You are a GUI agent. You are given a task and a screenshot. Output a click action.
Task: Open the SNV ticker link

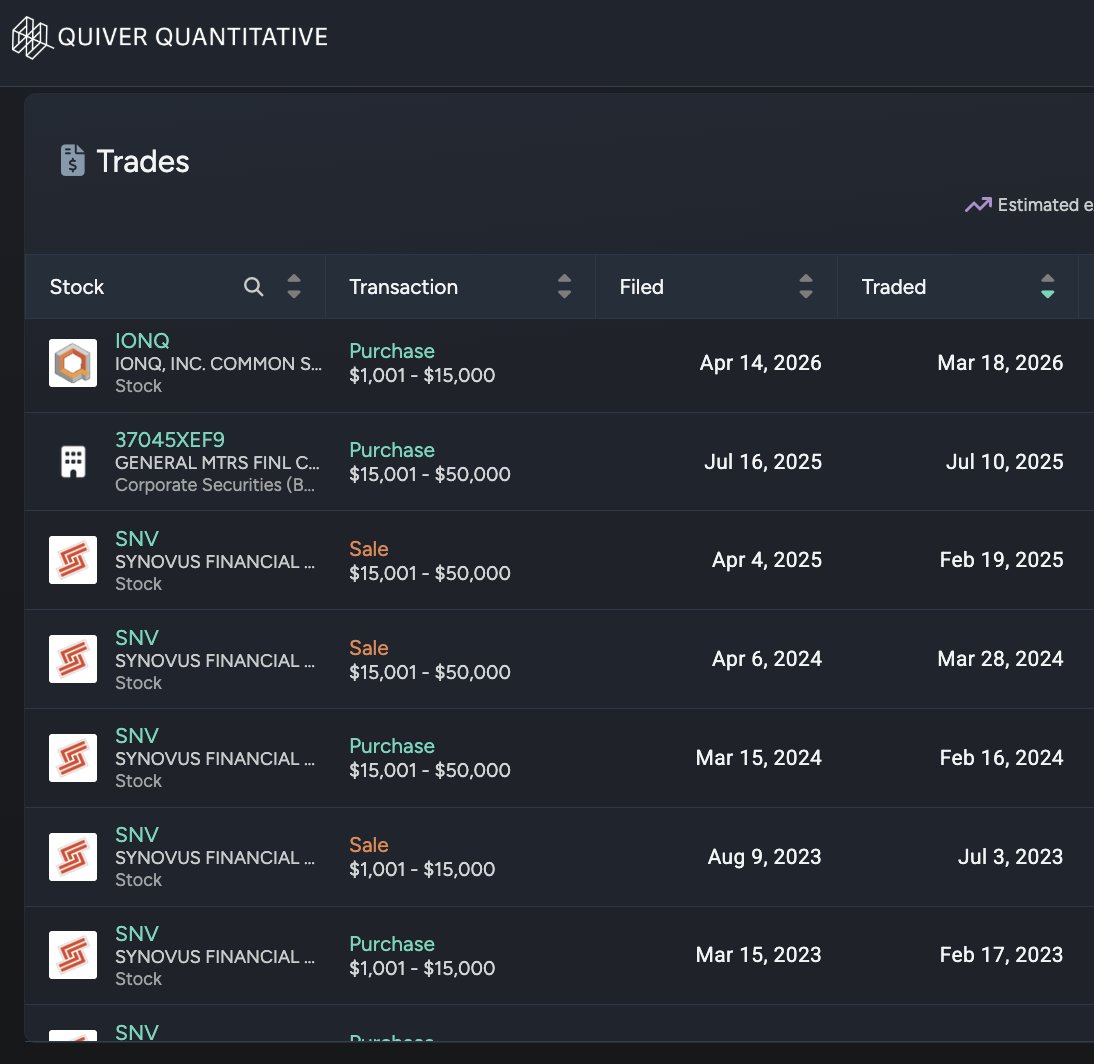136,539
